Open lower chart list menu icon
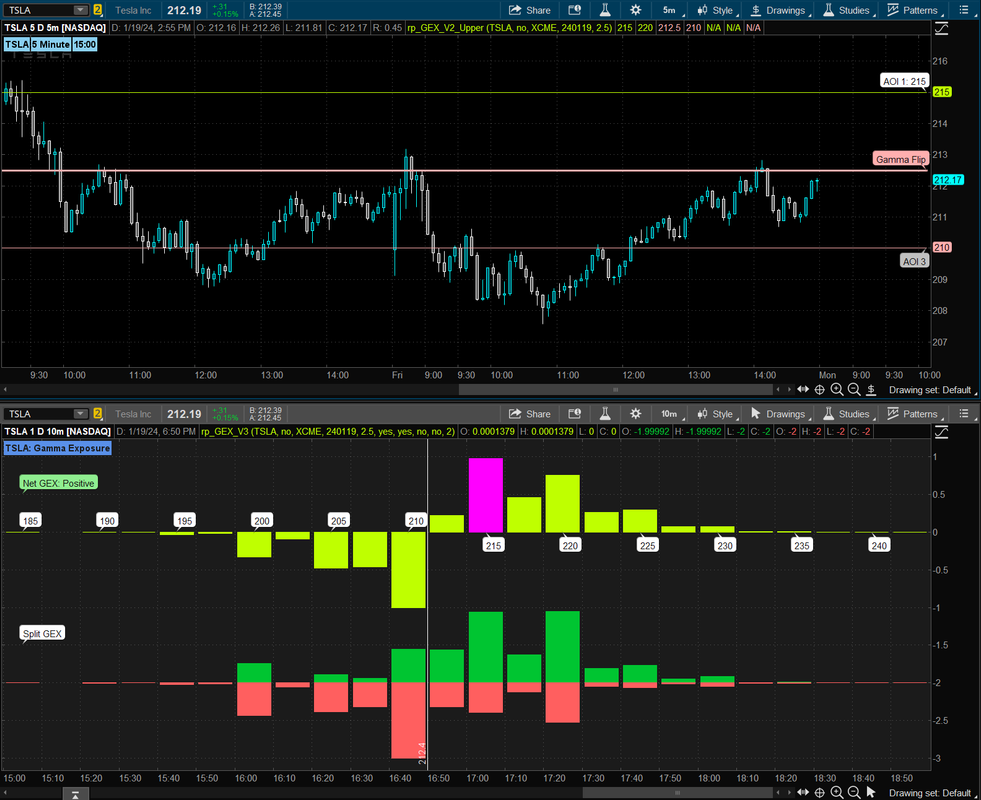Viewport: 981px width, 800px height. [x=963, y=413]
